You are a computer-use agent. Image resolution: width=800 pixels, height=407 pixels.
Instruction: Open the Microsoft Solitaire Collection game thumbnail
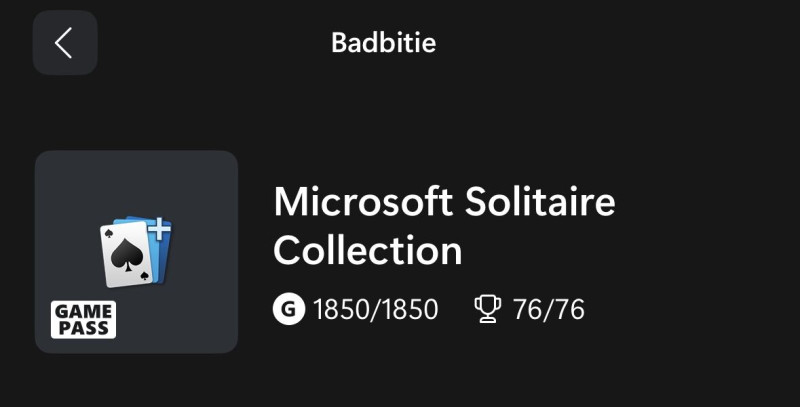point(136,251)
